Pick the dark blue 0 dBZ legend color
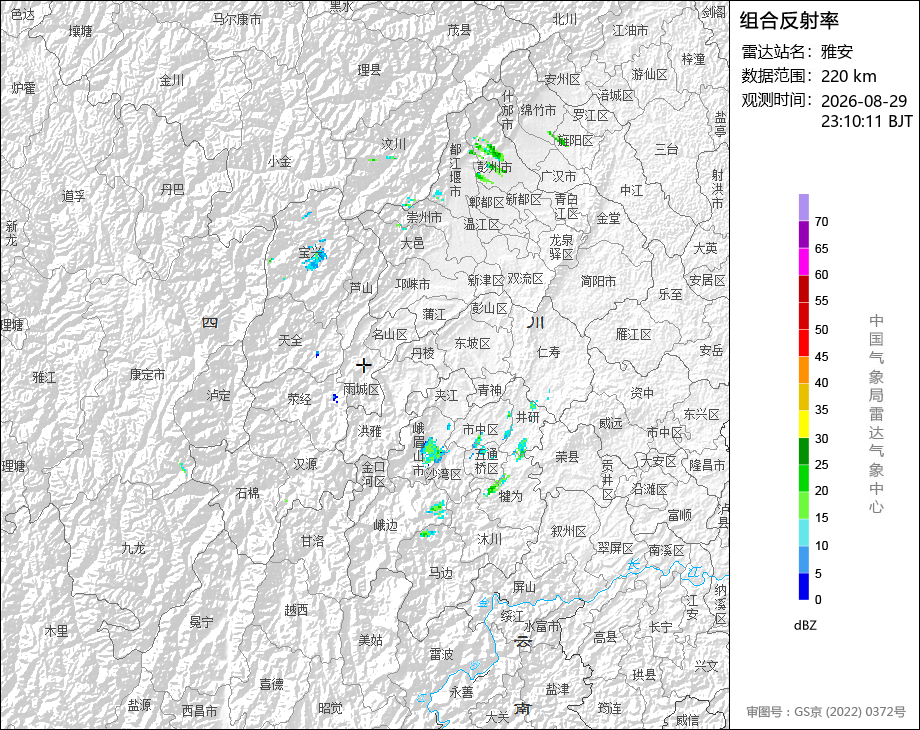 (x=804, y=586)
